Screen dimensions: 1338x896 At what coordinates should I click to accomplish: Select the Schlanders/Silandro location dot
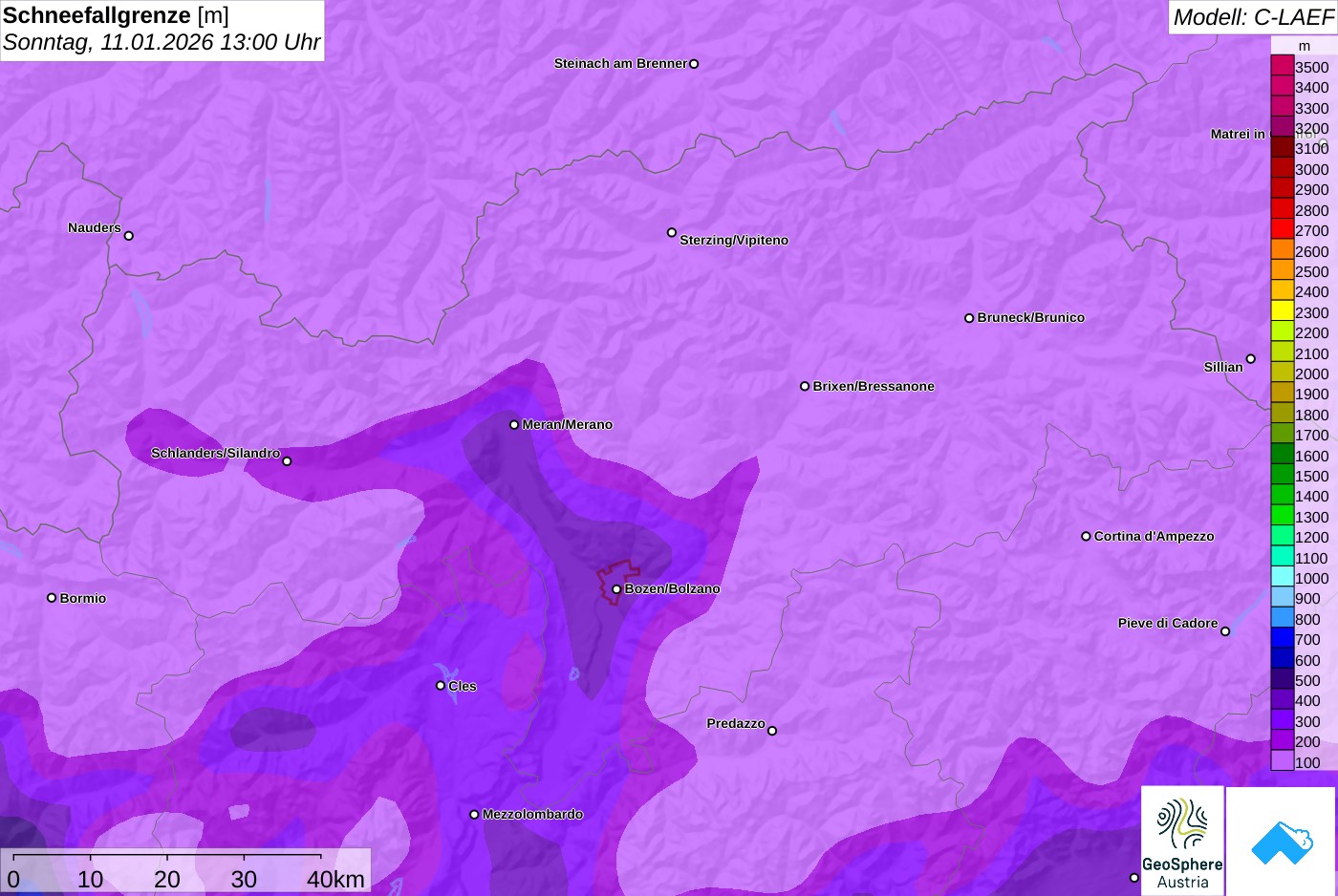(x=287, y=461)
